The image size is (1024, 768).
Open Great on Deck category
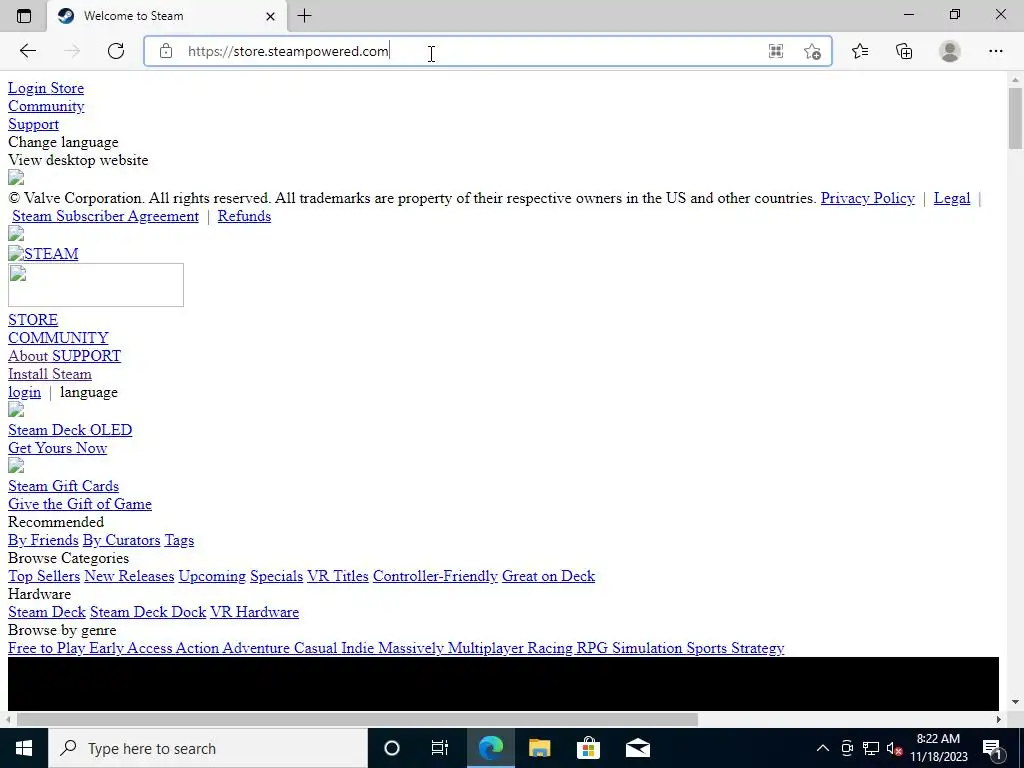pyautogui.click(x=549, y=576)
